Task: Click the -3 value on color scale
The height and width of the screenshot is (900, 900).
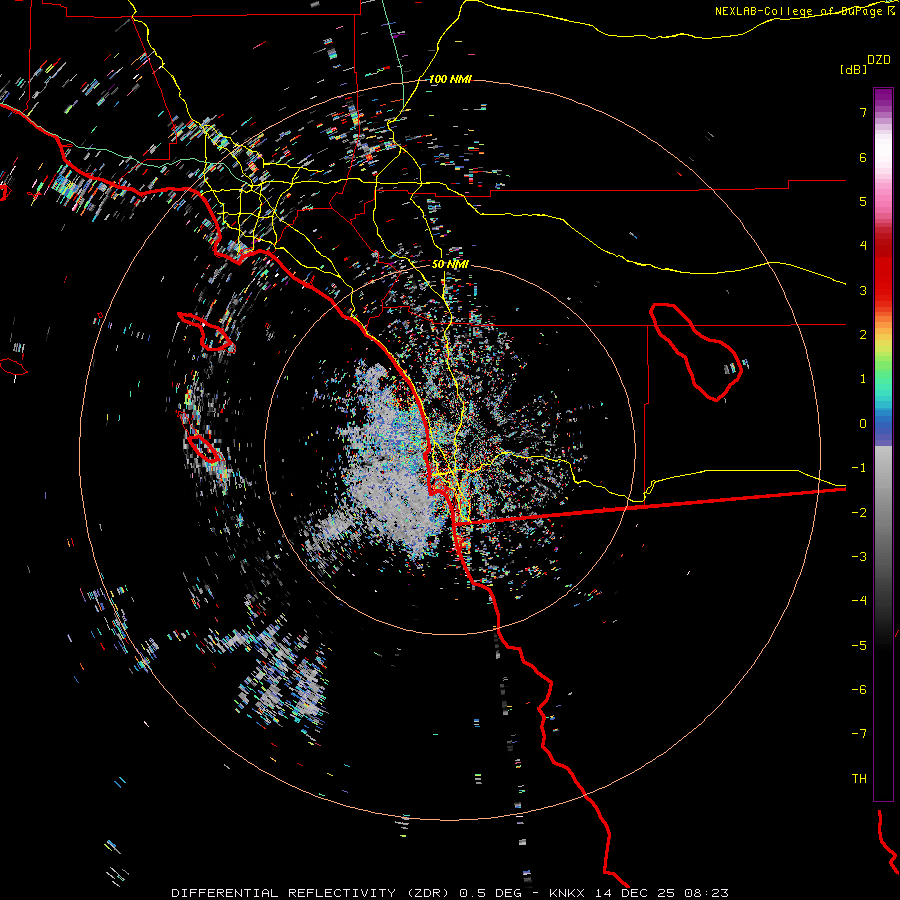Action: 859,557
